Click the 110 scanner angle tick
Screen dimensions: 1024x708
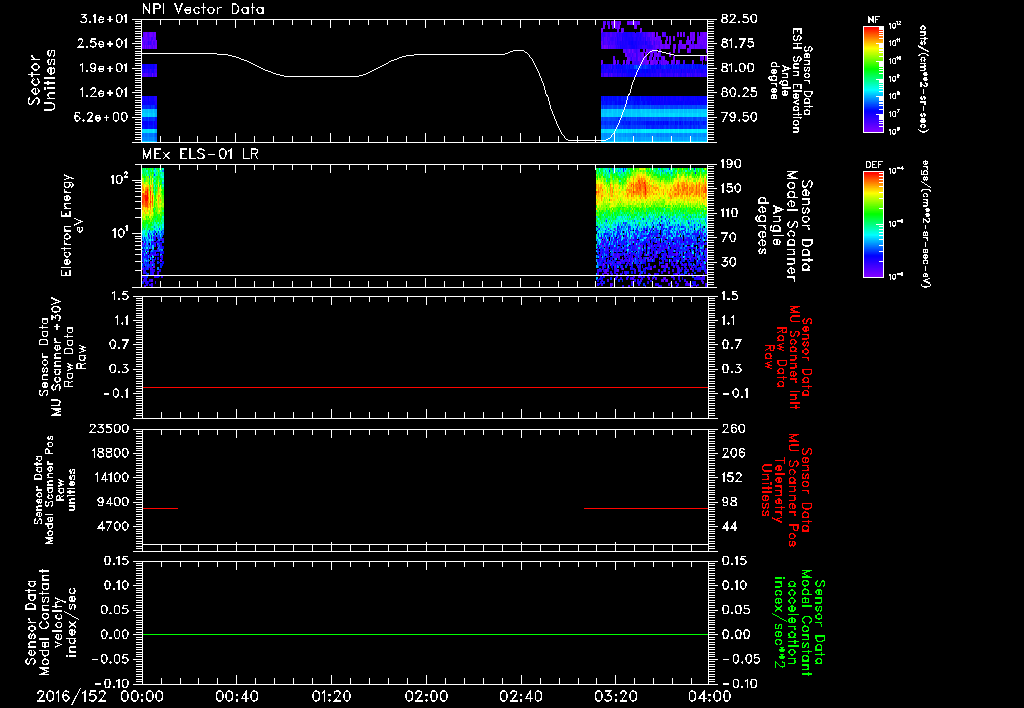pyautogui.click(x=732, y=213)
